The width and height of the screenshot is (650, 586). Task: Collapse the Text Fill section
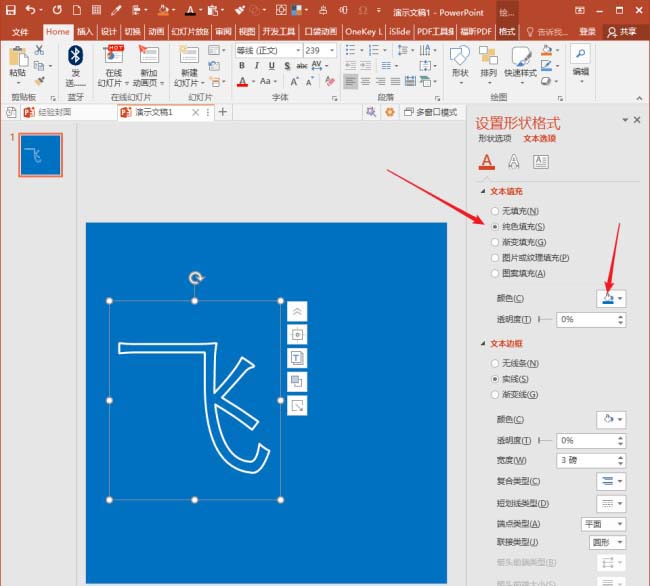(x=483, y=191)
